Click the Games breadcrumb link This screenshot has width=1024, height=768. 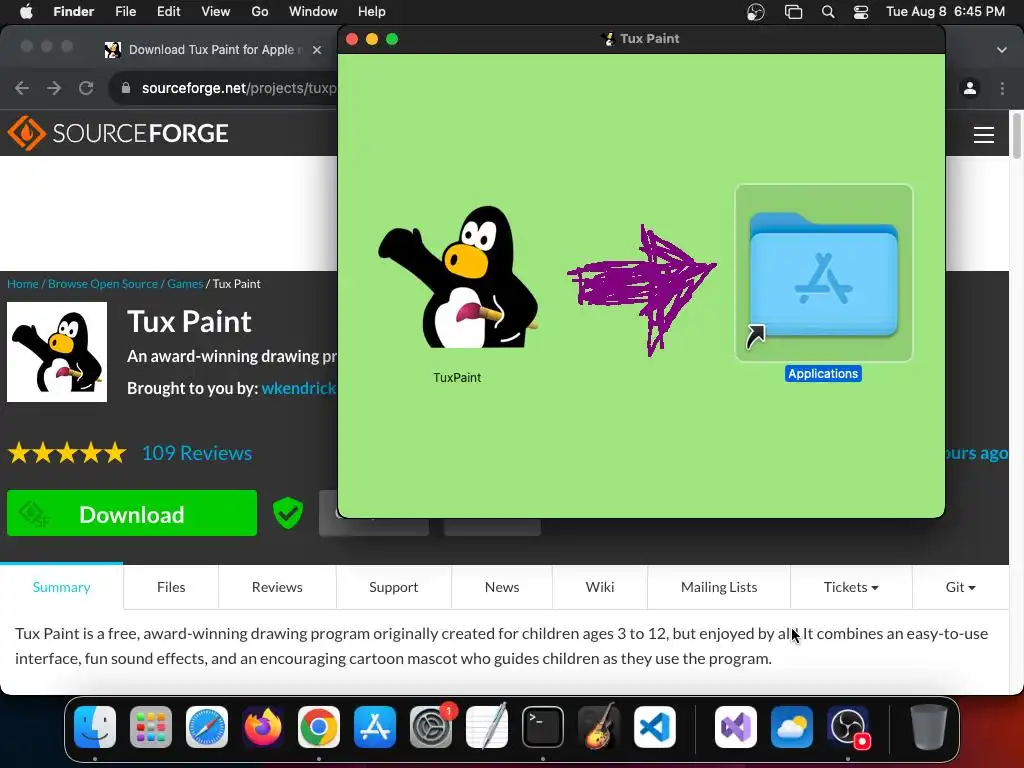185,283
